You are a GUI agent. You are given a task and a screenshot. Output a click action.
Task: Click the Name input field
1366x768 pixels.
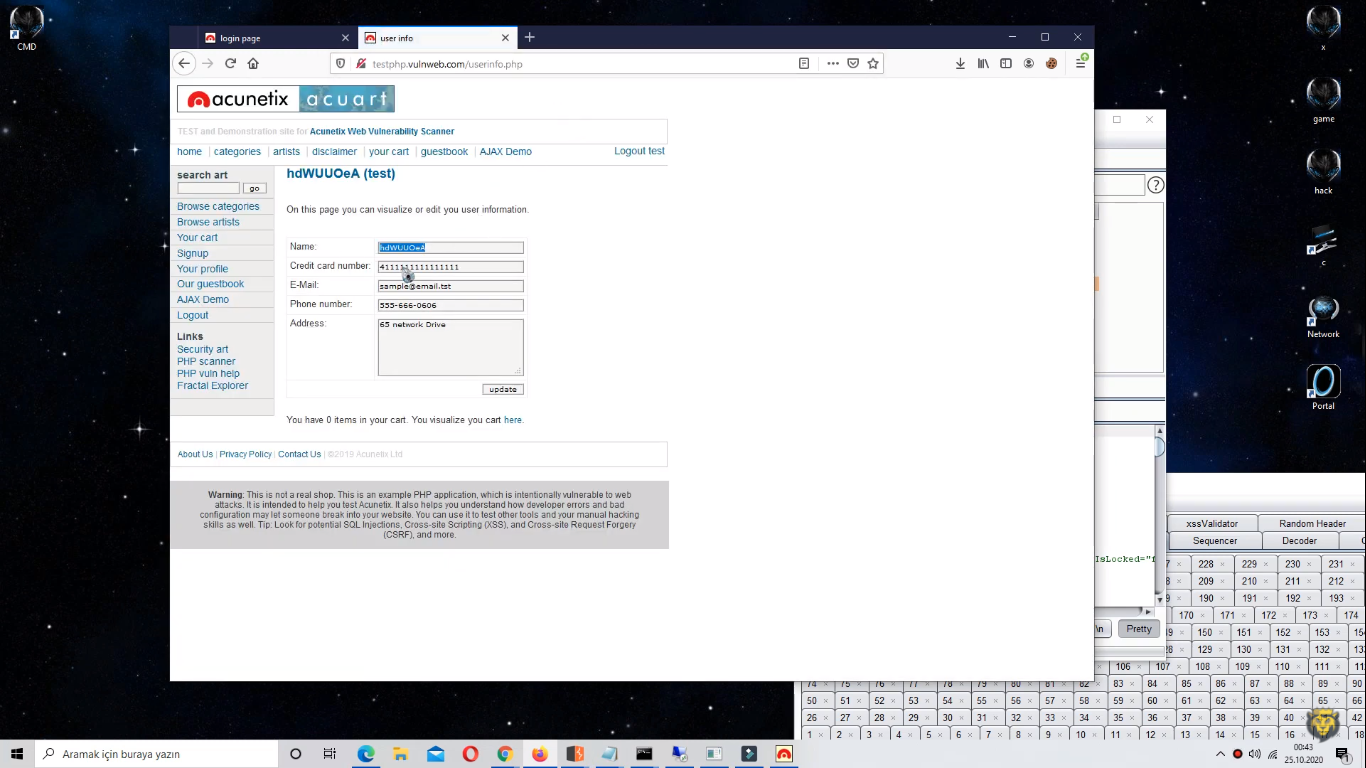coord(450,247)
